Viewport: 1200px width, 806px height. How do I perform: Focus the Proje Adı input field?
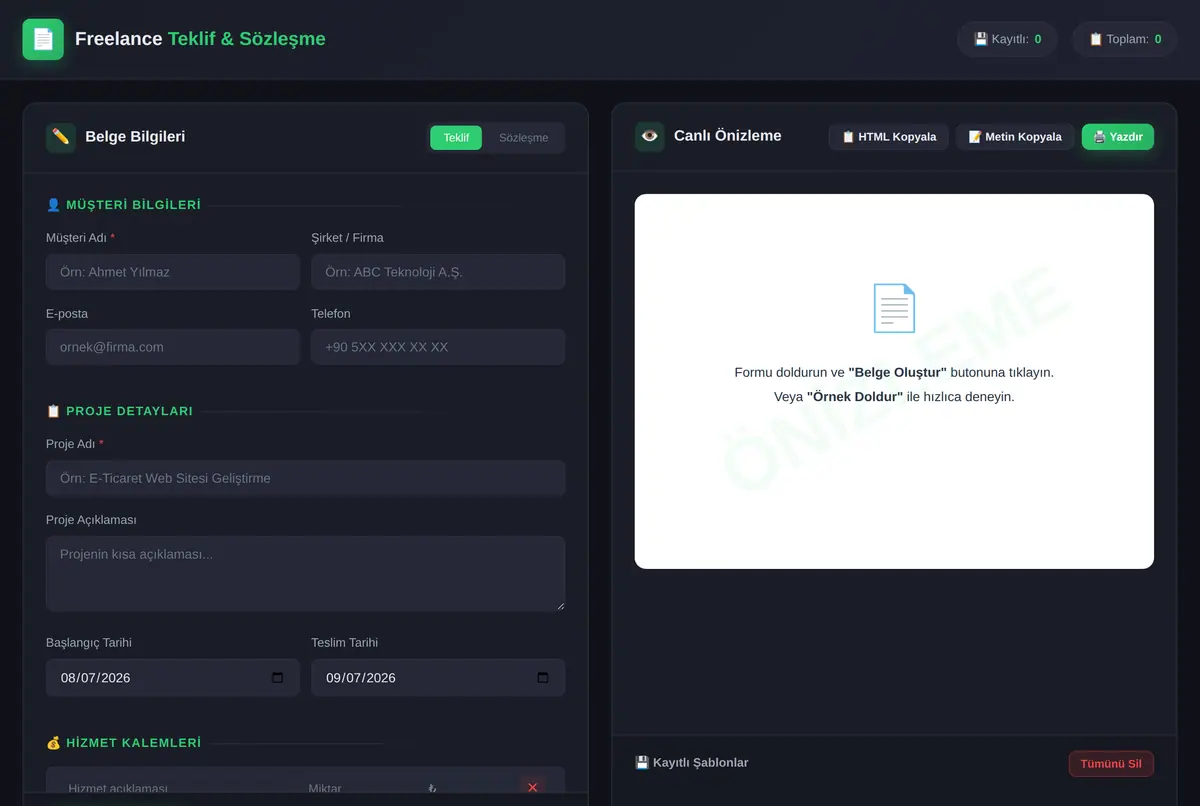tap(306, 478)
